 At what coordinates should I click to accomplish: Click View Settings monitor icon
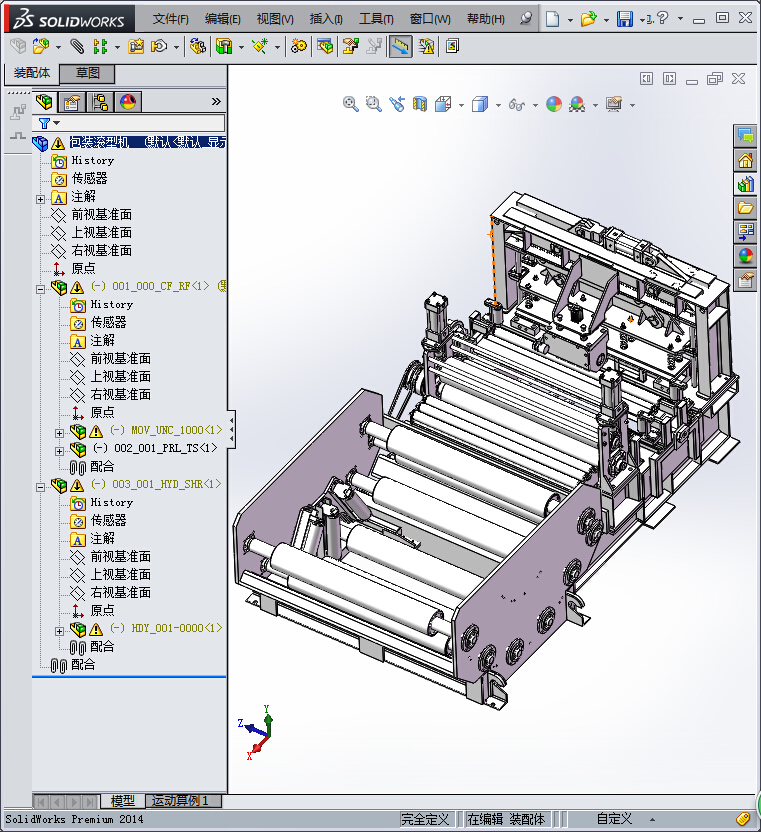tap(614, 104)
